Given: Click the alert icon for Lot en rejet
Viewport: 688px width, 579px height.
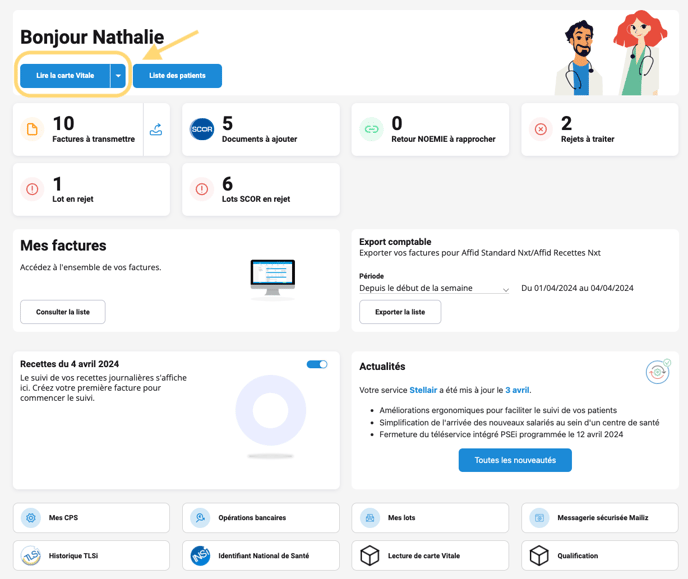Looking at the screenshot, I should coord(32,189).
